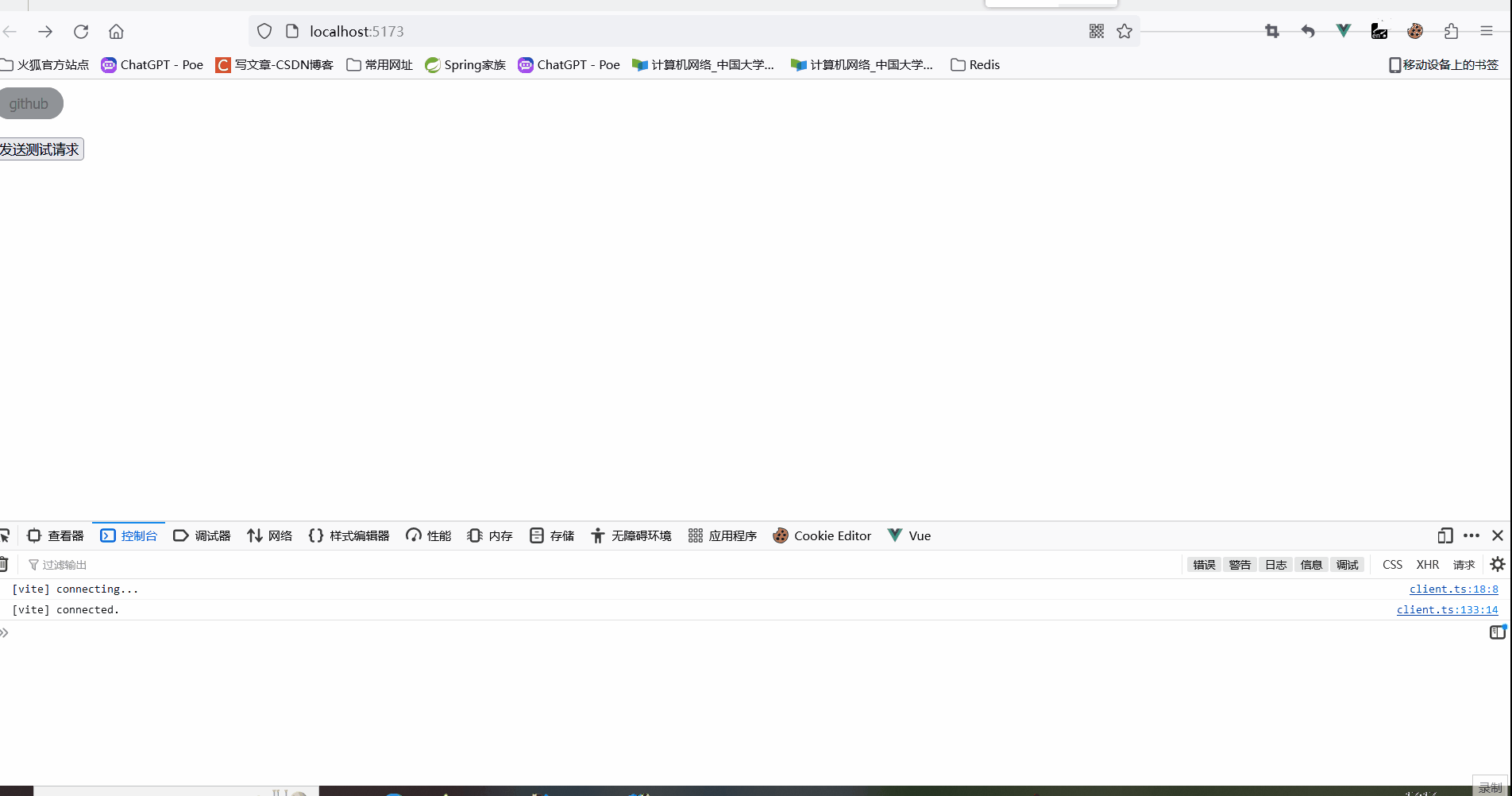Toggle responsive design mode icon
The width and height of the screenshot is (1512, 796).
coord(1445,536)
